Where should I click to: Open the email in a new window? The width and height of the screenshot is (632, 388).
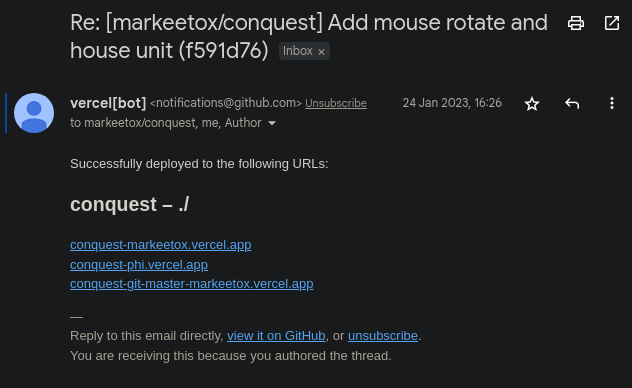pos(612,23)
